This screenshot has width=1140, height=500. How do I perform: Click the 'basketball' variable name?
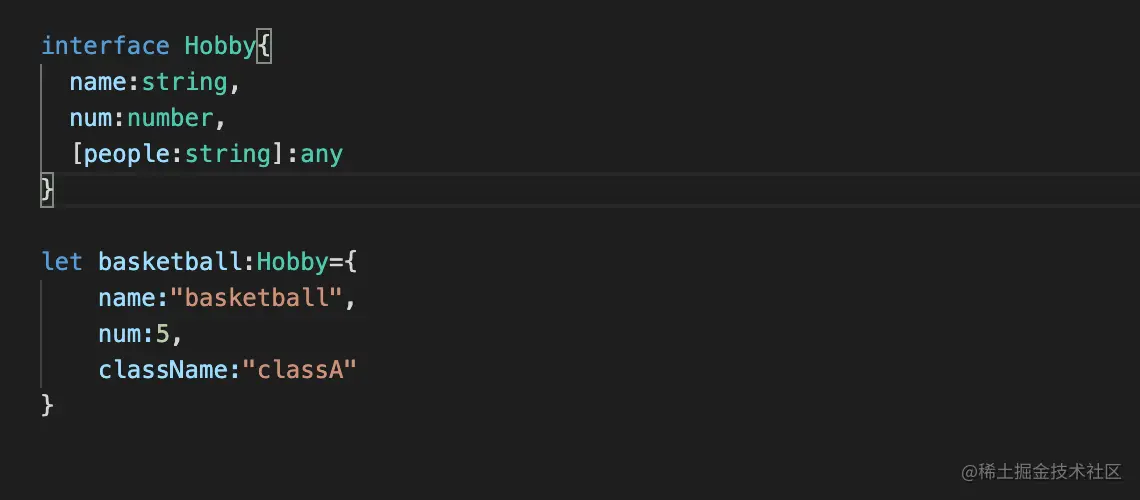pyautogui.click(x=170, y=262)
